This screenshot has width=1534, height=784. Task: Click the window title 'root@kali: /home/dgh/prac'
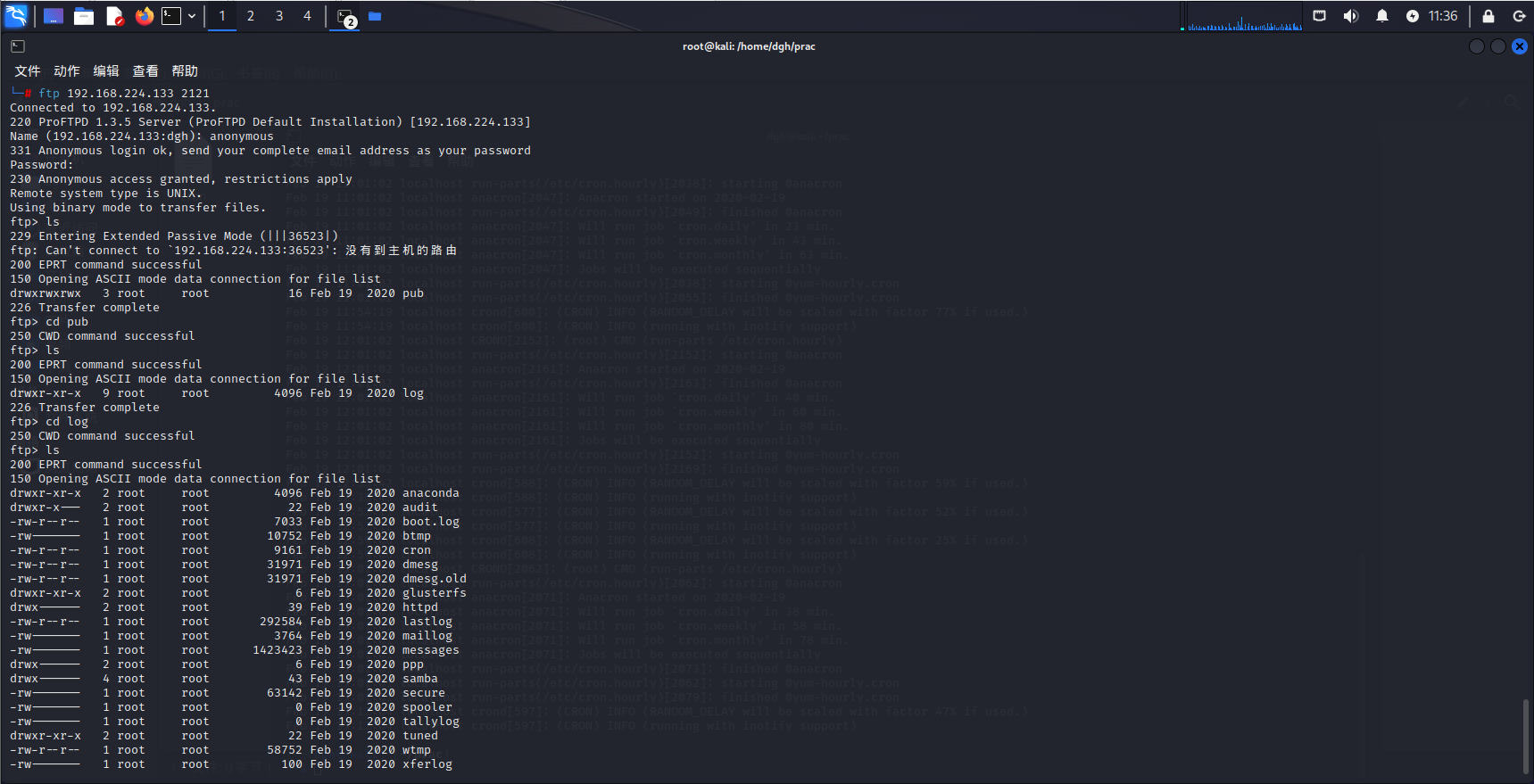(x=749, y=46)
